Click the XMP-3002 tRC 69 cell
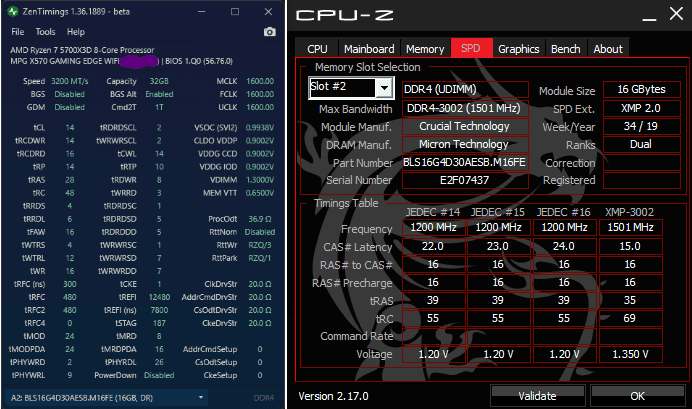This screenshot has width=692, height=409. (631, 318)
